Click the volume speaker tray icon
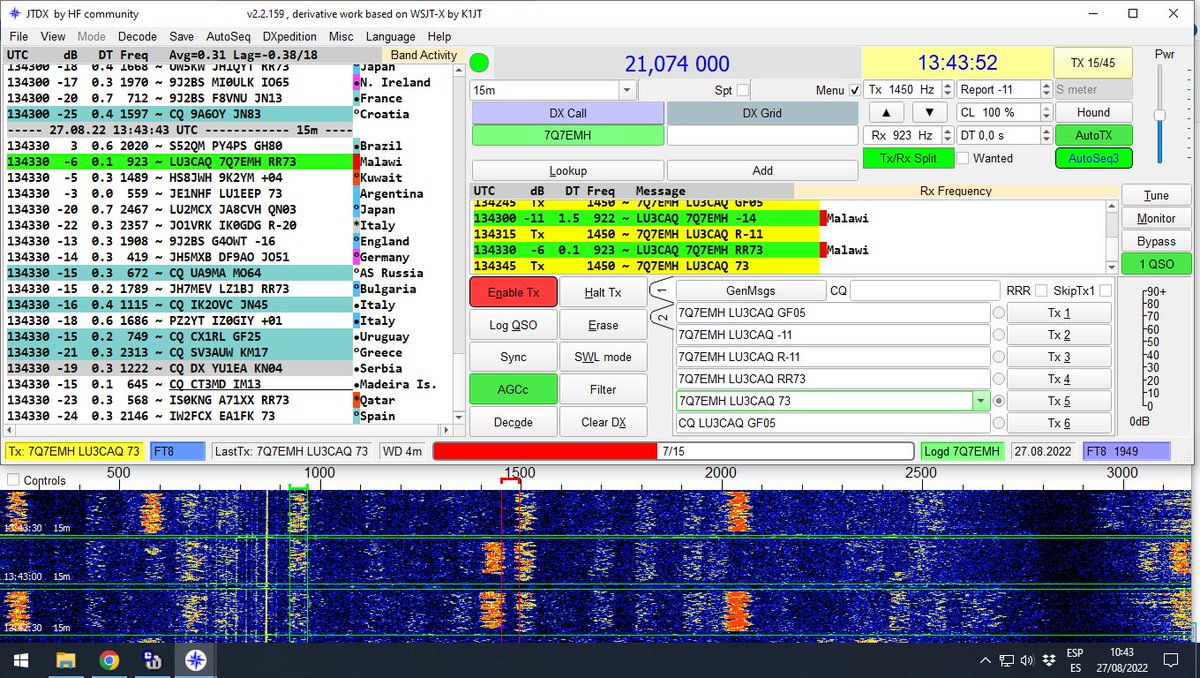The width and height of the screenshot is (1200, 678). point(1027,660)
